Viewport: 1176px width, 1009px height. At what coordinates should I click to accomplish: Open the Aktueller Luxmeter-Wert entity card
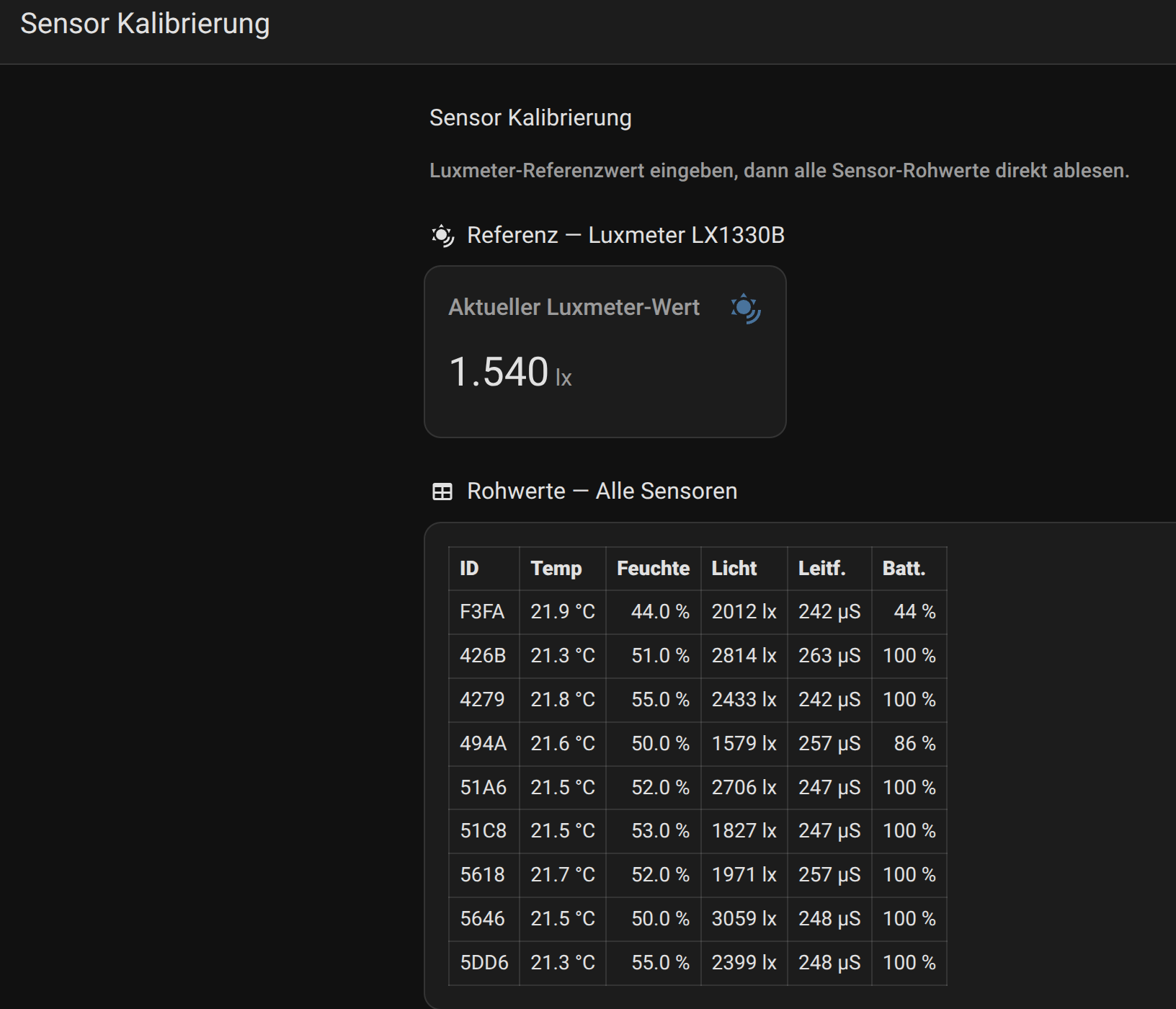(x=605, y=352)
